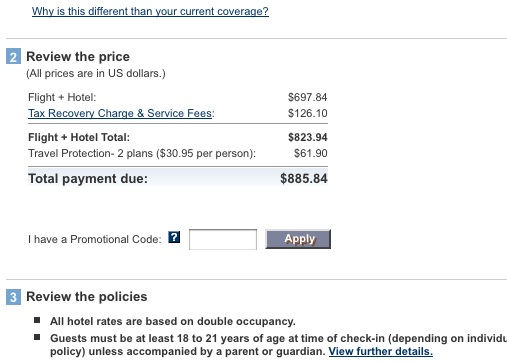Open 'Why is this different than your current coverage?'

pos(150,11)
